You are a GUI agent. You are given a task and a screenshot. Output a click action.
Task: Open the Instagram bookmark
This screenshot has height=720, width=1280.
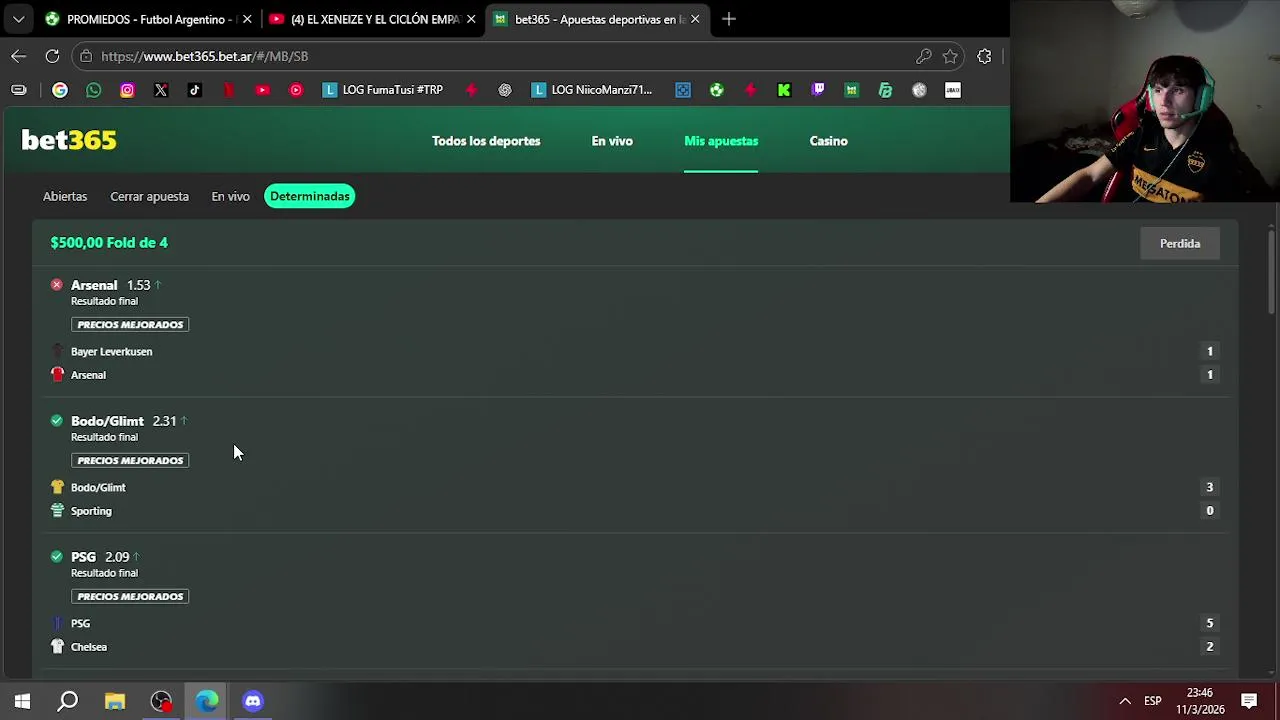pos(127,90)
